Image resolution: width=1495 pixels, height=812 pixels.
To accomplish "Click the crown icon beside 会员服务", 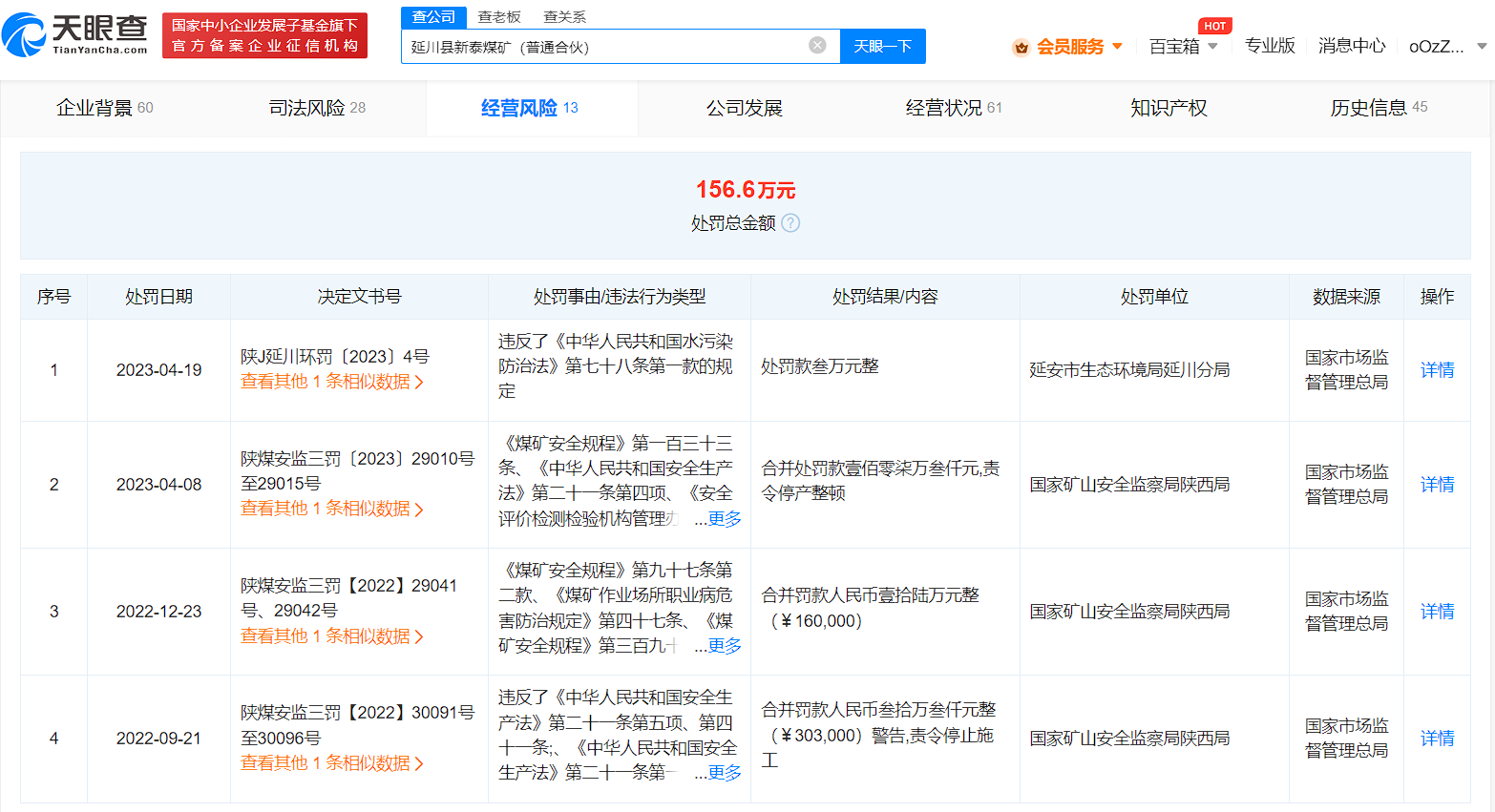I will [1021, 45].
